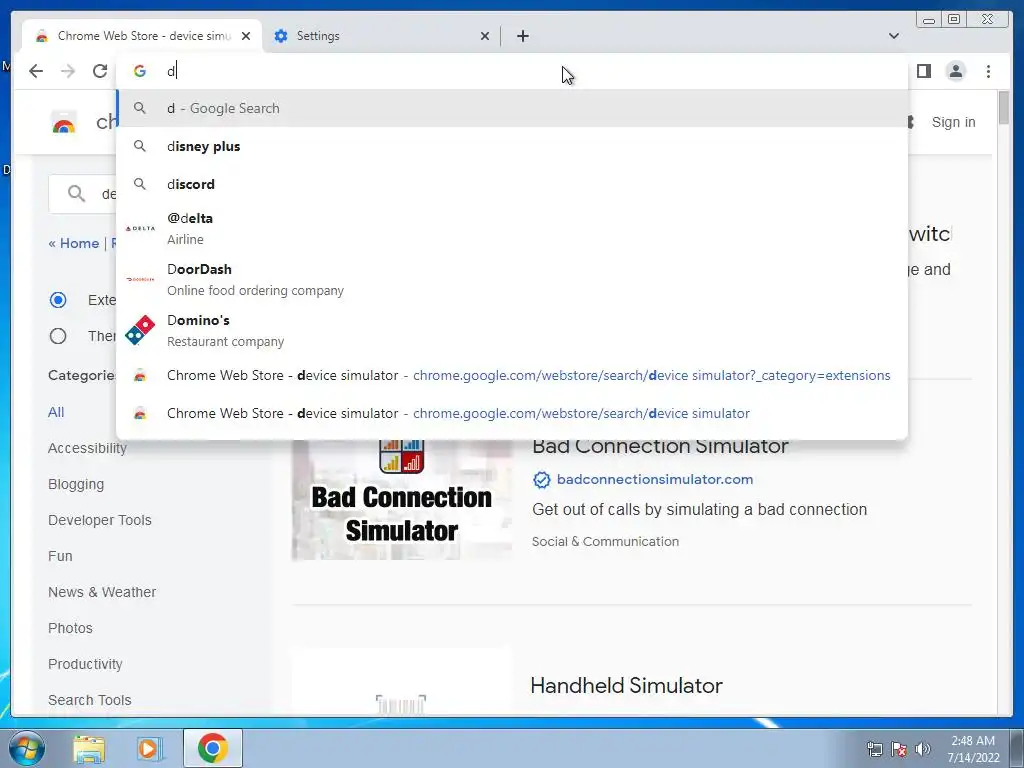Close the Chrome Web Store tab

click(x=246, y=36)
